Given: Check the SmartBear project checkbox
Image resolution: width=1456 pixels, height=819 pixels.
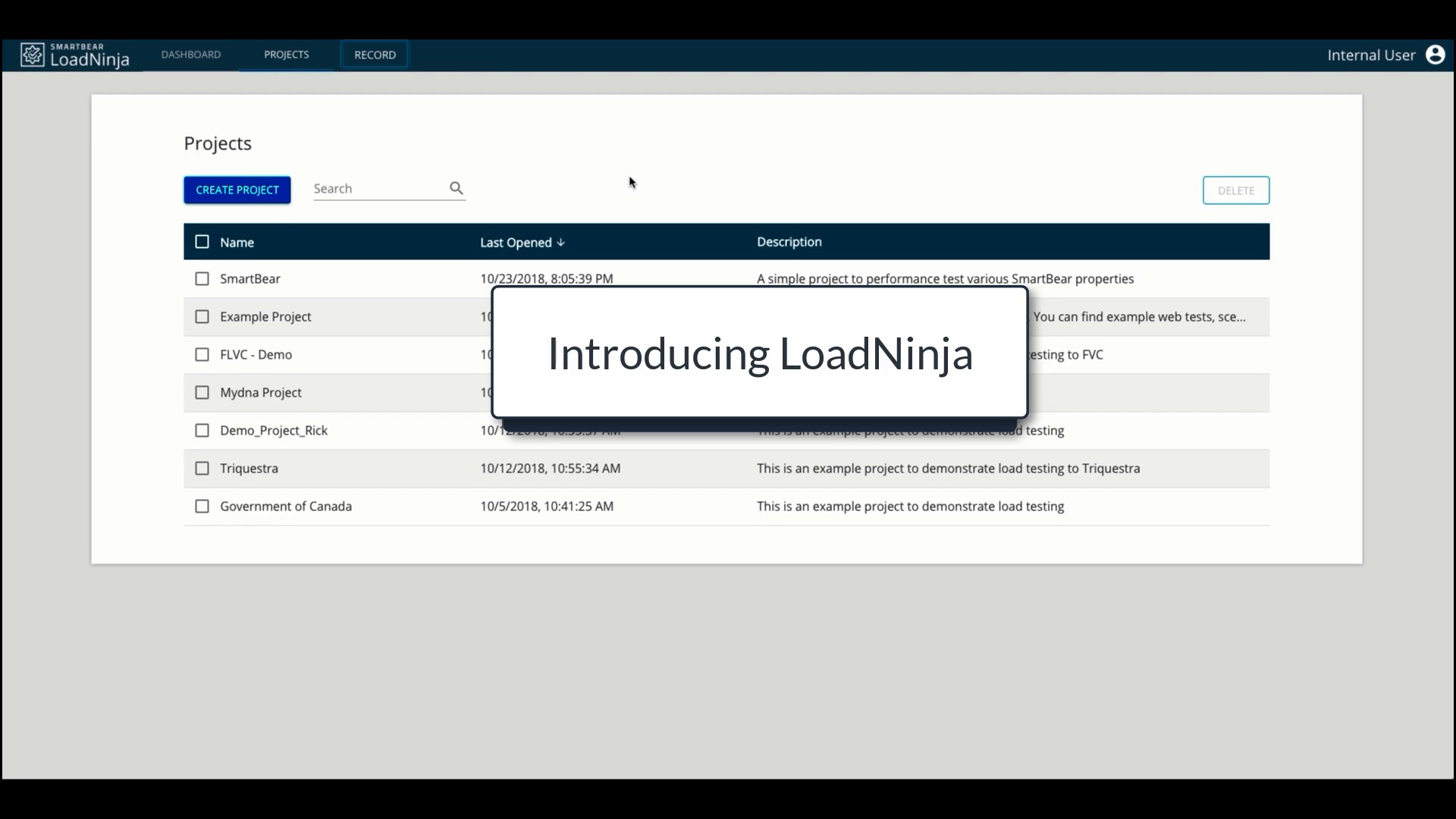Looking at the screenshot, I should (202, 279).
